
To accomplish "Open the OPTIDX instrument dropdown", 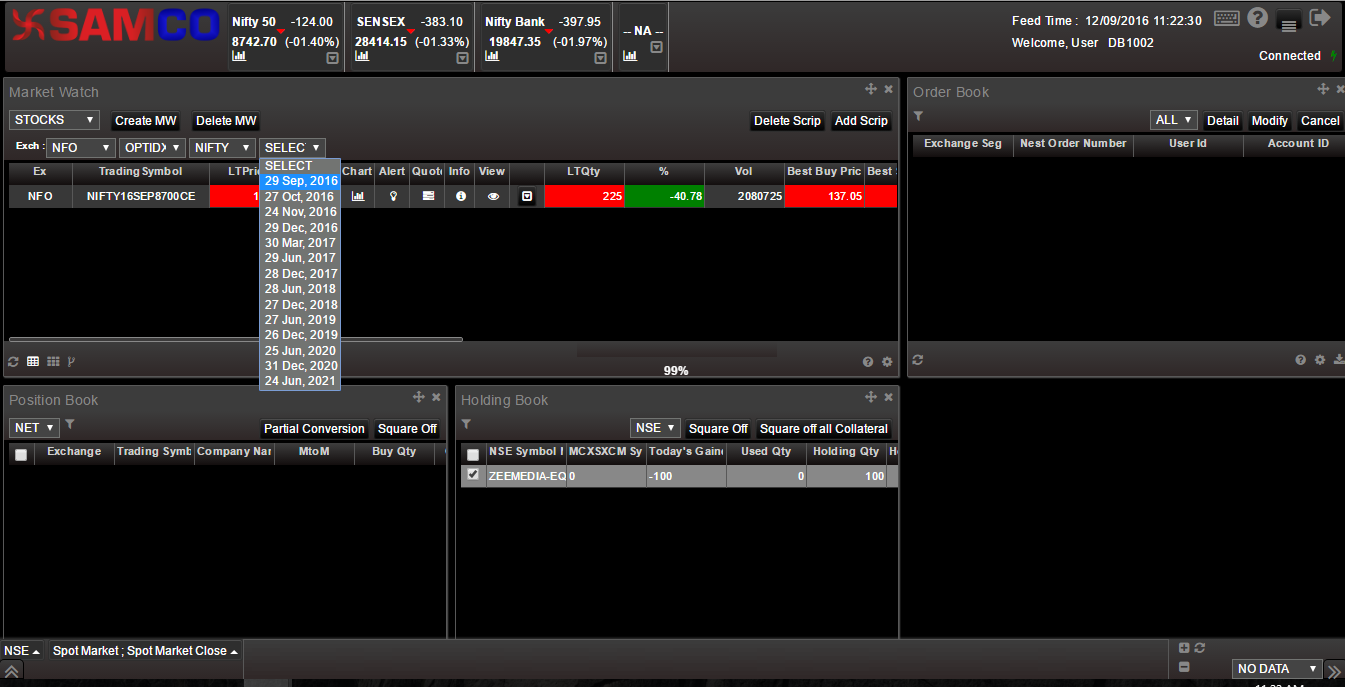I will tap(152, 148).
